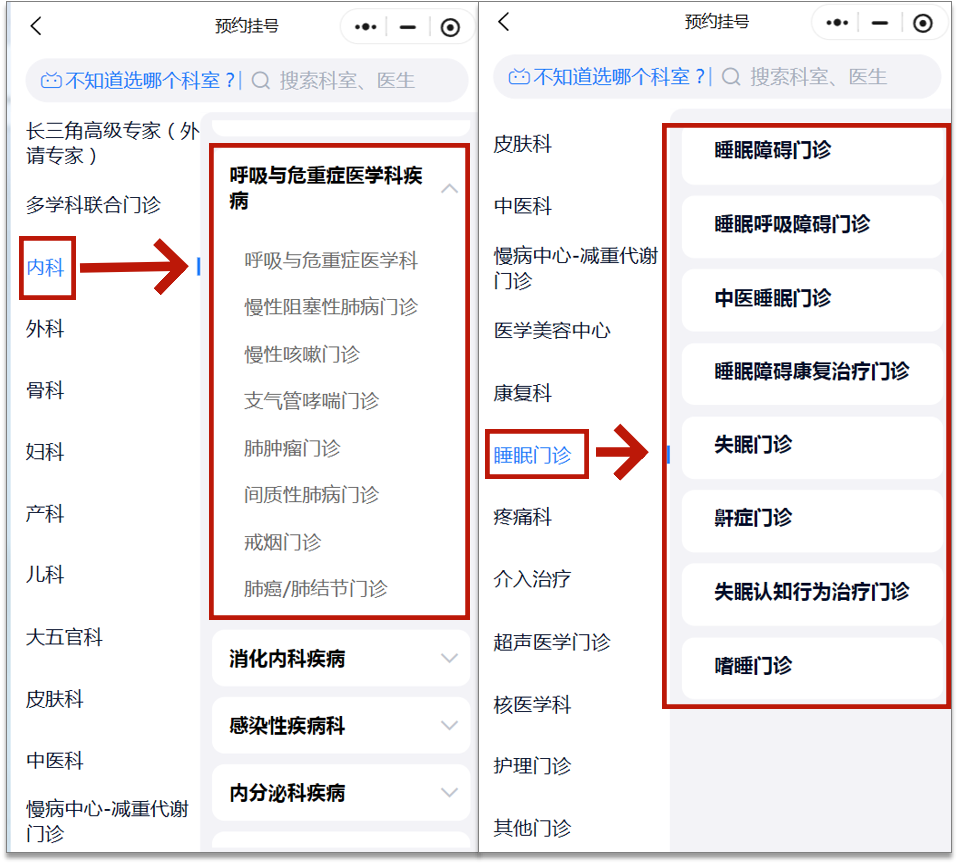Click the back arrow in the left screen header
Image resolution: width=959 pixels, height=865 pixels.
tap(36, 27)
